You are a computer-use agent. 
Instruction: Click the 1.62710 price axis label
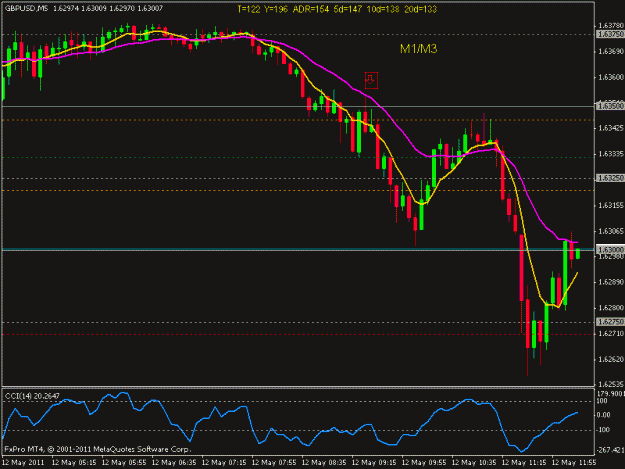611,333
